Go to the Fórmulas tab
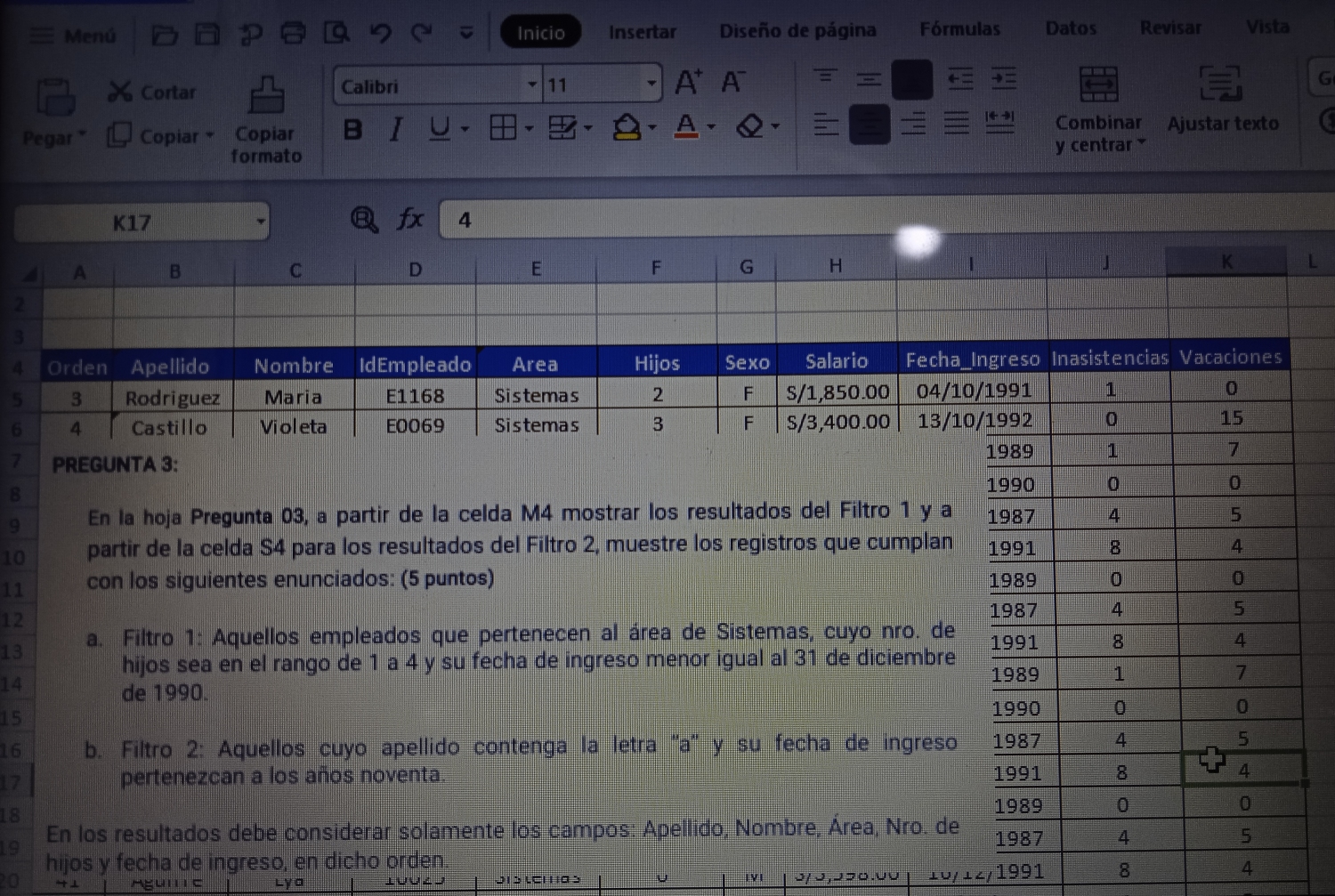 point(959,29)
